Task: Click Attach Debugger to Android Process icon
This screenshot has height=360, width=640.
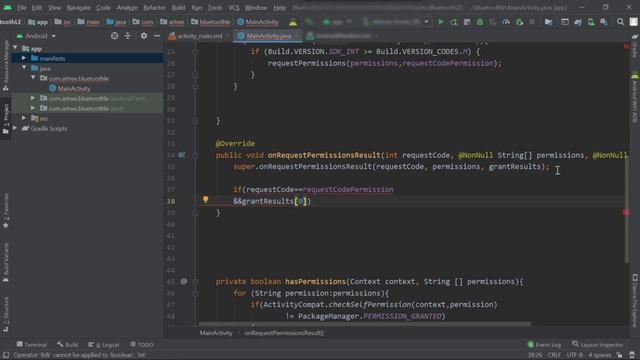Action: [x=519, y=22]
